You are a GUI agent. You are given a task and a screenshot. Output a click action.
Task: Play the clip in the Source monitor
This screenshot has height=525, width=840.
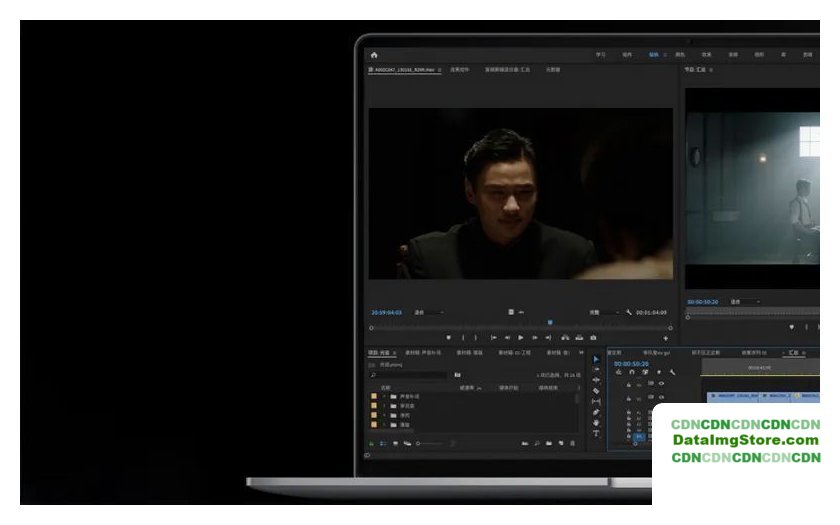pyautogui.click(x=521, y=338)
